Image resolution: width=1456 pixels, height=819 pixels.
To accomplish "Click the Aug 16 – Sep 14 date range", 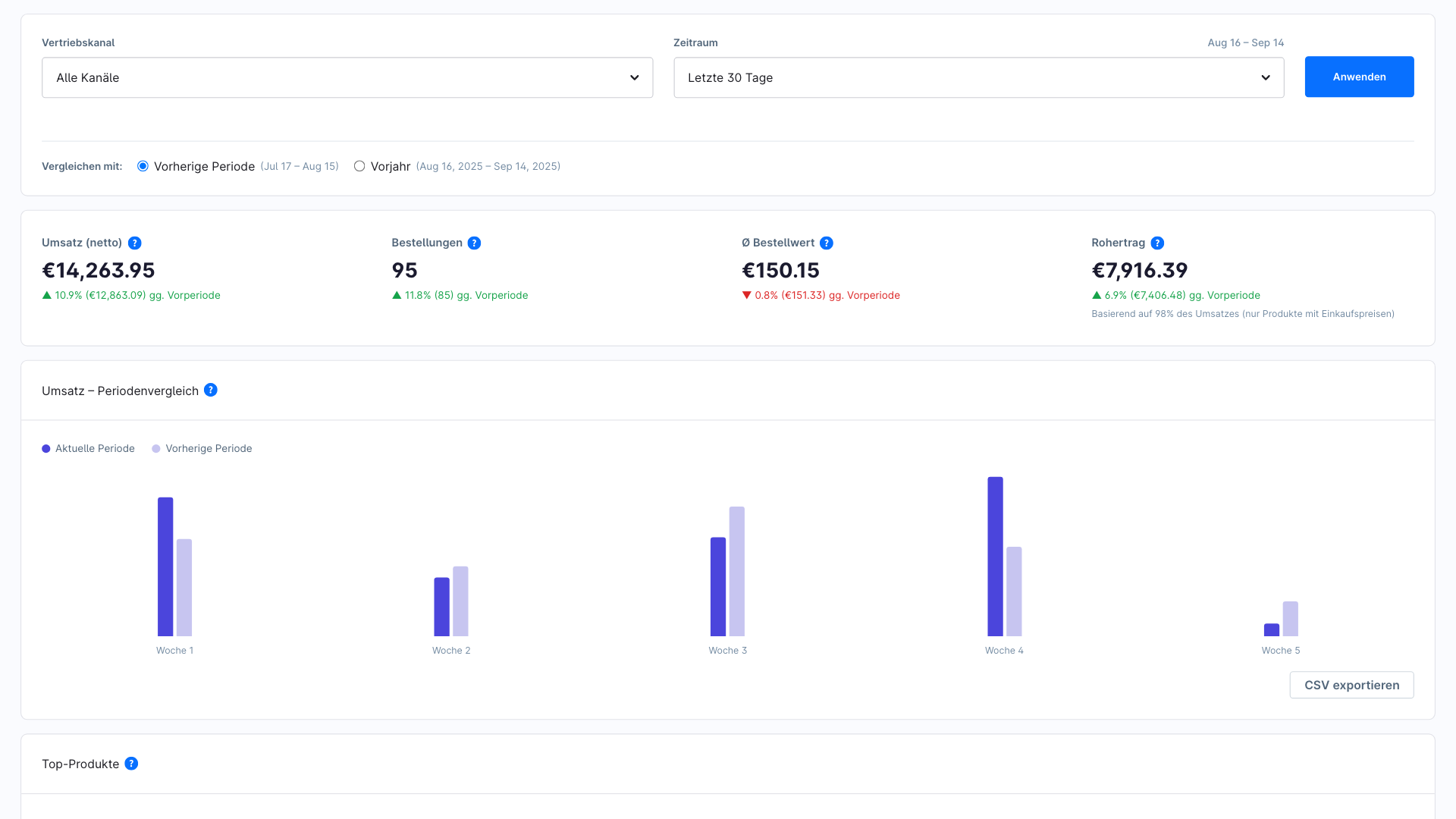I will [x=1246, y=42].
